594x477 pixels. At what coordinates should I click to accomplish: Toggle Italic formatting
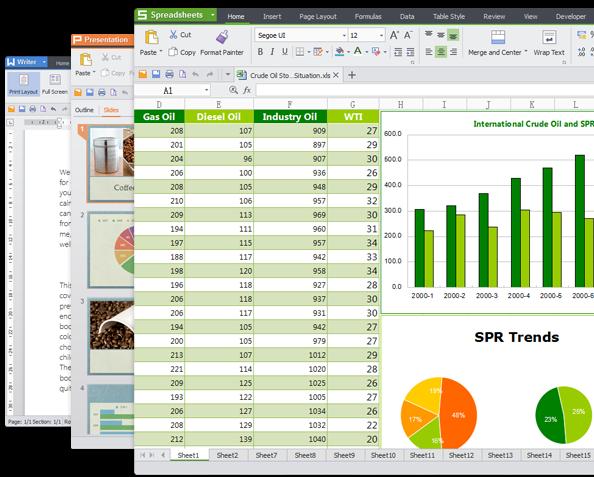272,52
